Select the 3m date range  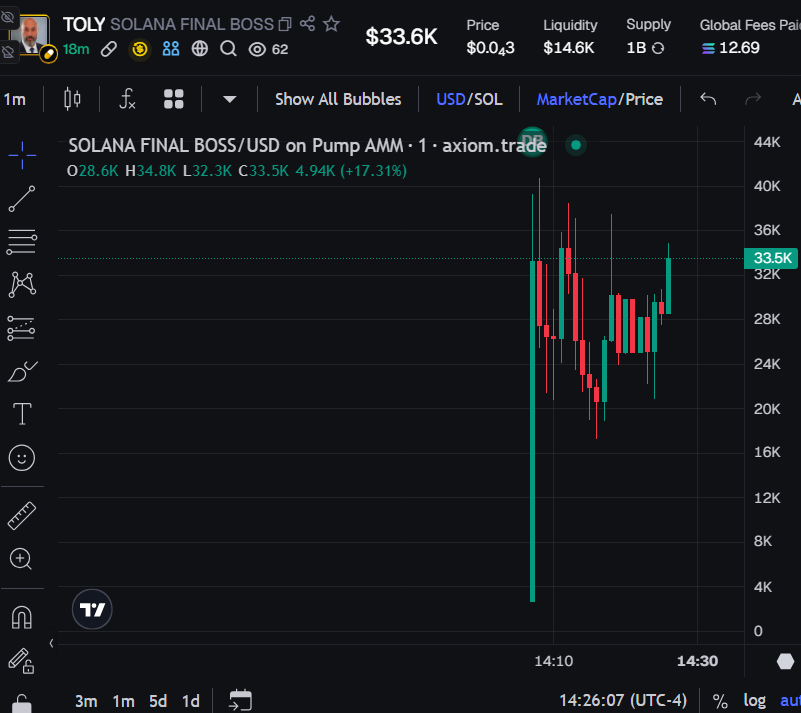point(86,701)
